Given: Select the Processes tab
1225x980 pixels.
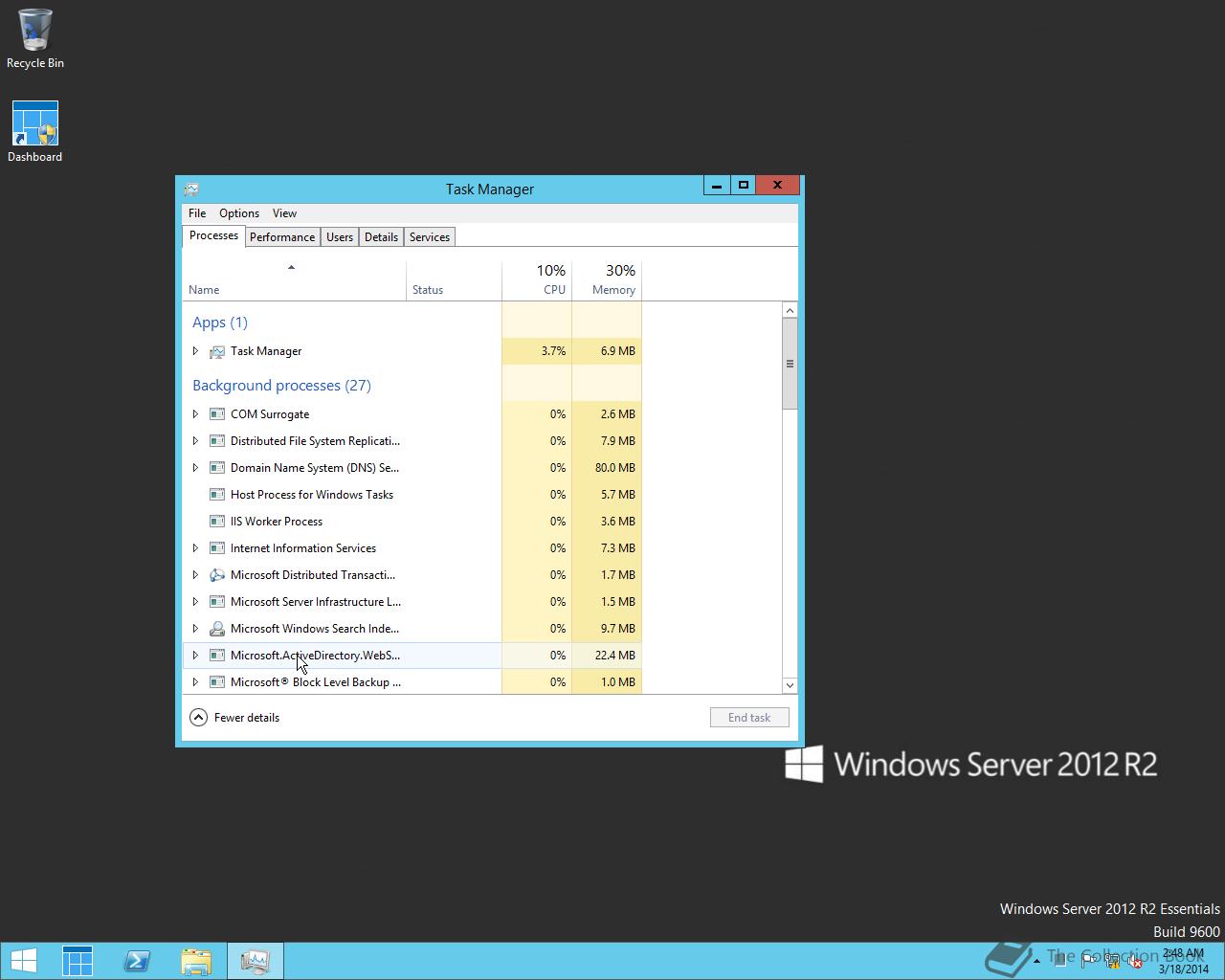Looking at the screenshot, I should (213, 235).
